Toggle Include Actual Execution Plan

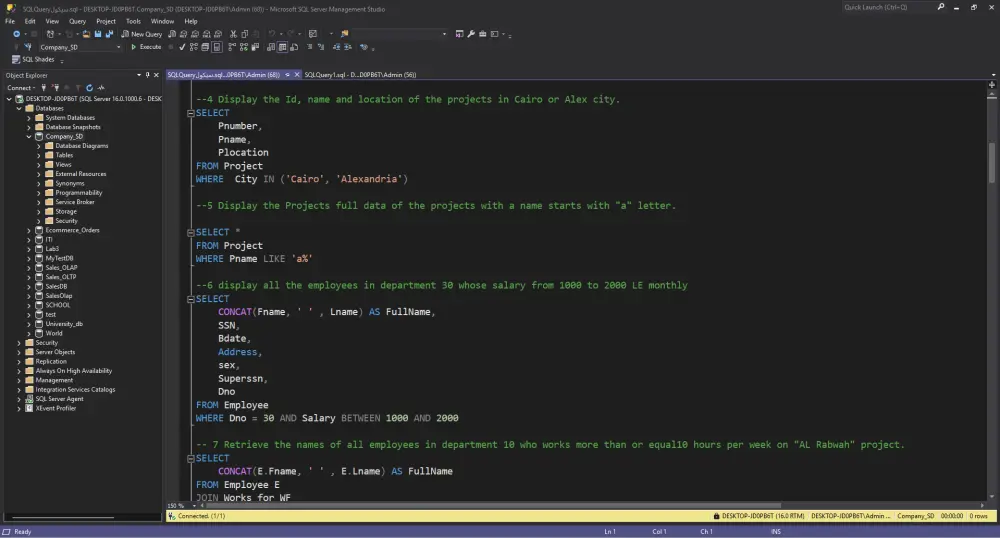coord(232,47)
